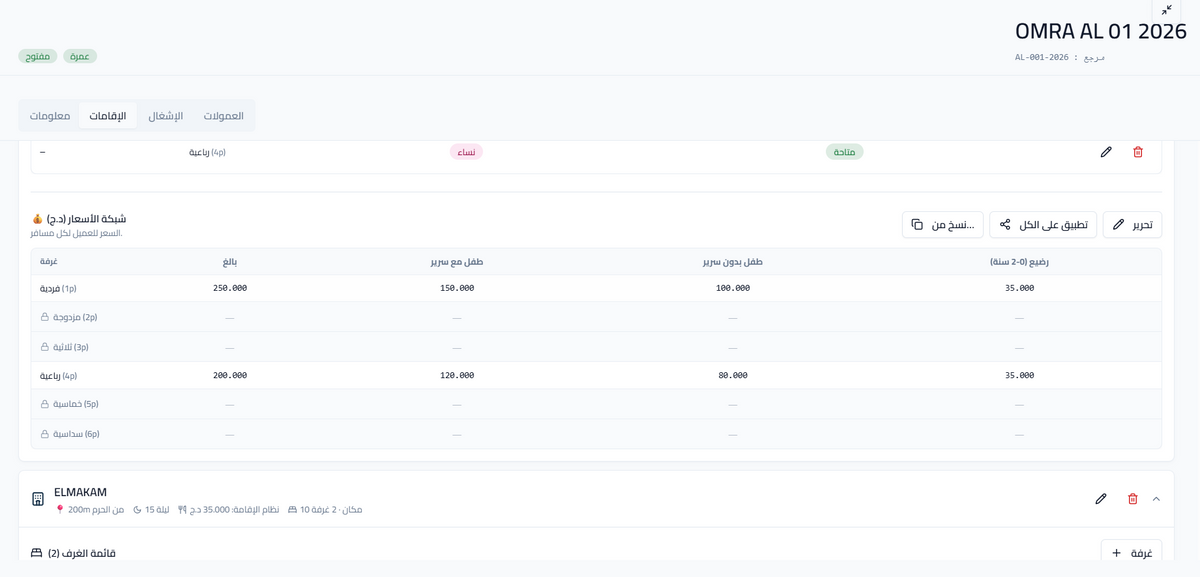Screen dimensions: 1200x577
Task: Click the طفل مع سرير column header
Action: [x=457, y=262]
